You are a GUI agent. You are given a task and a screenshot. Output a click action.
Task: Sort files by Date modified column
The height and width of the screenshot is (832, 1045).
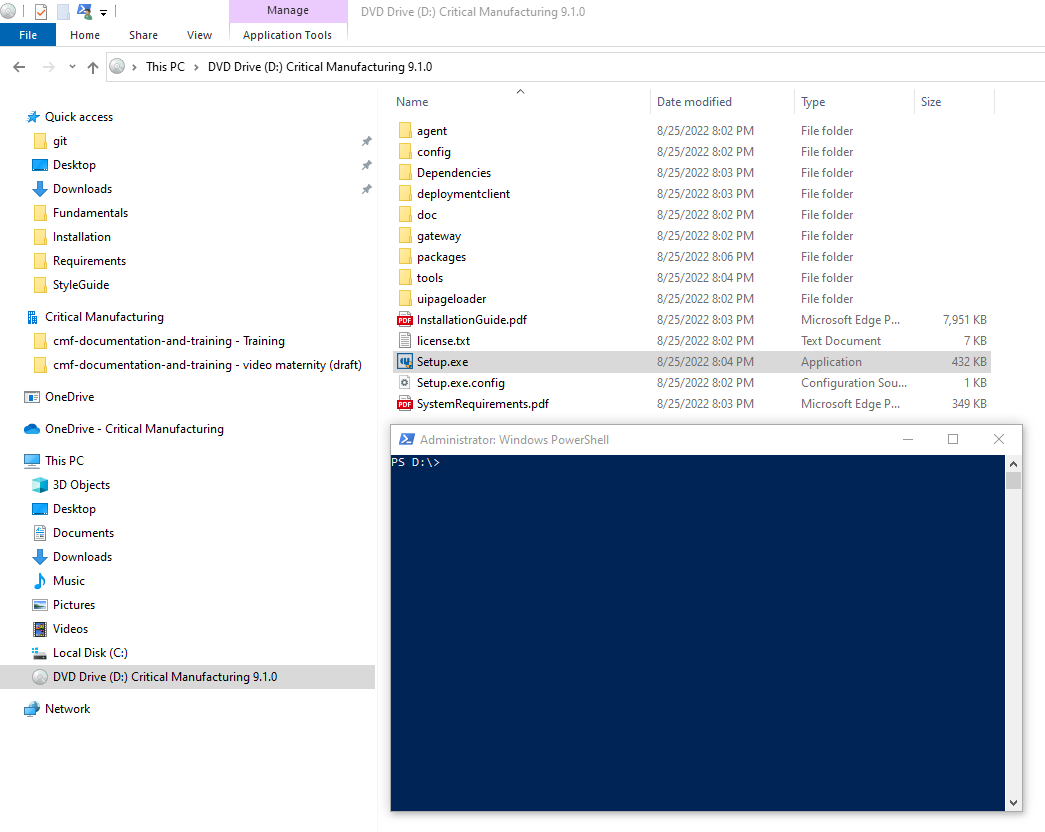pos(694,102)
